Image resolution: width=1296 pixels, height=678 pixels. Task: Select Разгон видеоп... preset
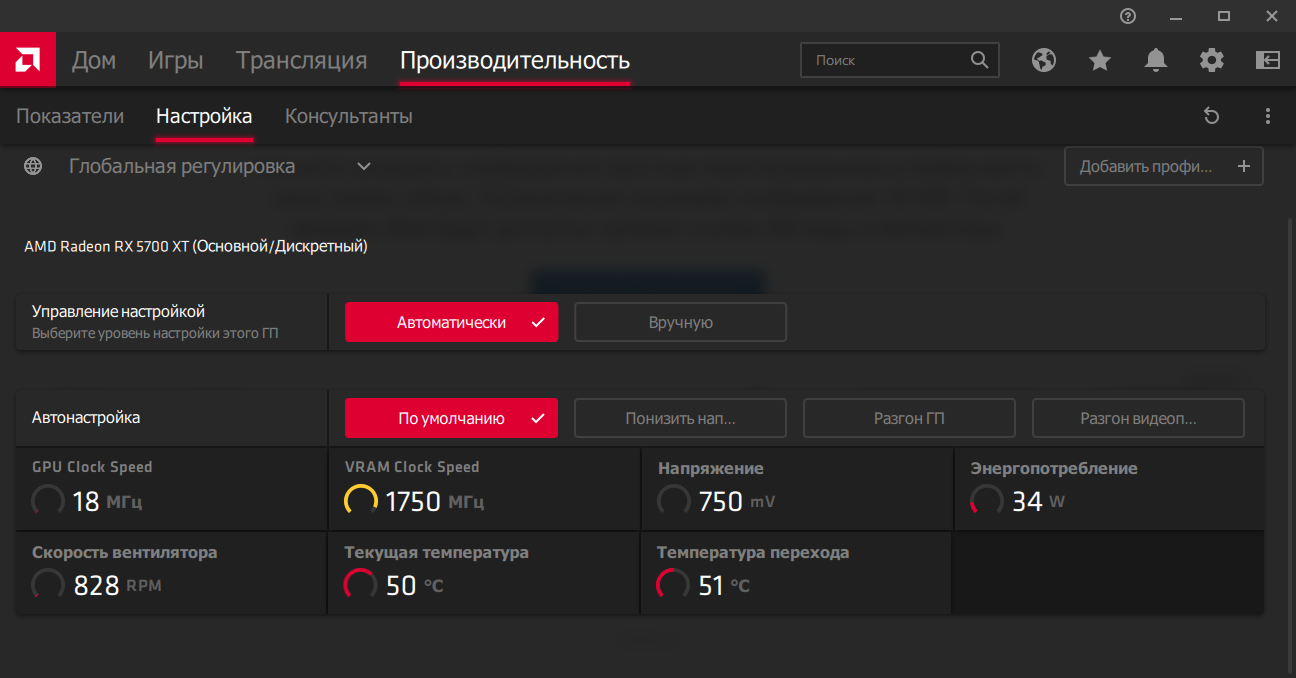click(x=1138, y=418)
